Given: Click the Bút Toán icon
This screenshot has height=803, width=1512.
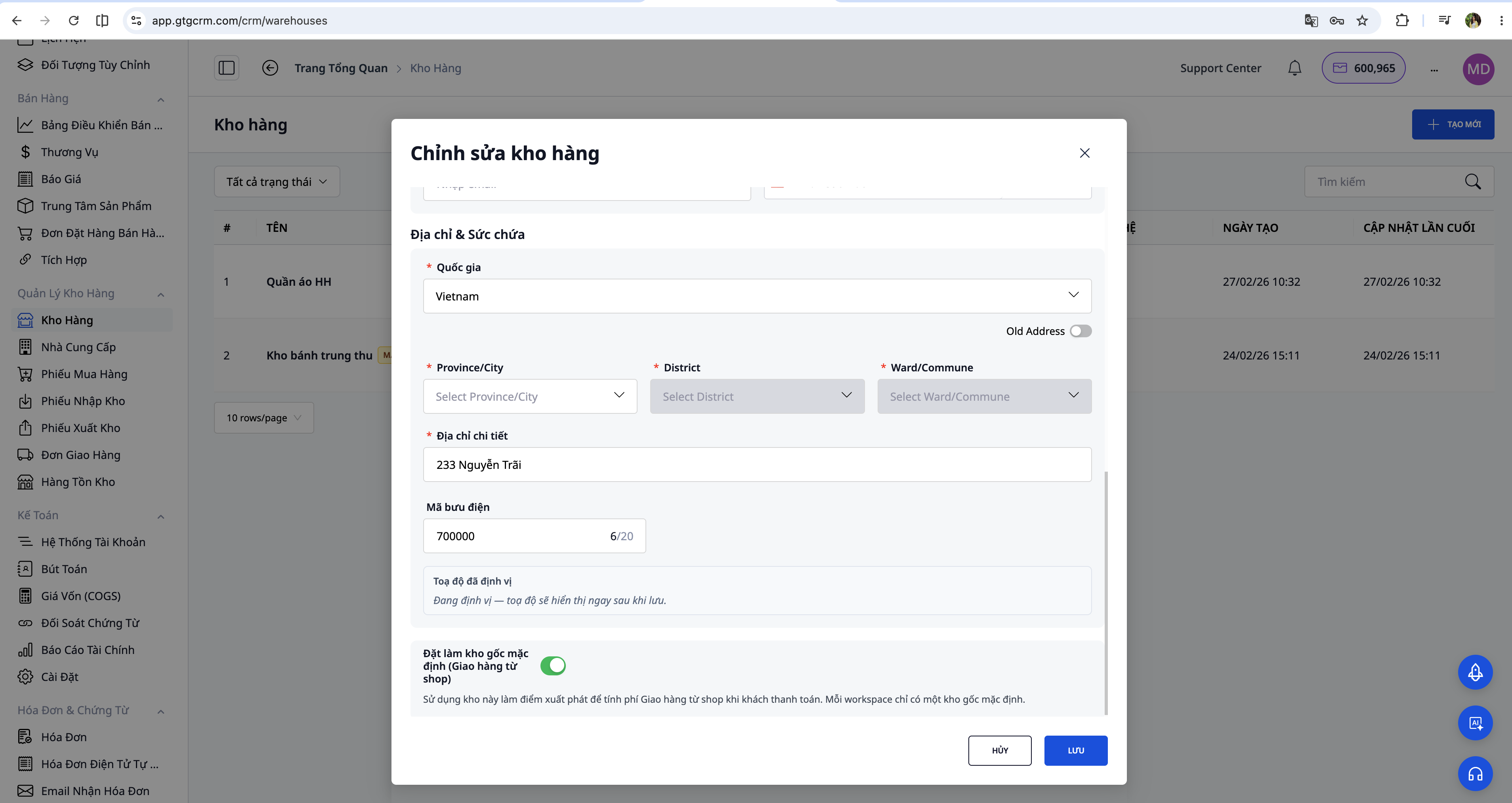Looking at the screenshot, I should point(25,569).
